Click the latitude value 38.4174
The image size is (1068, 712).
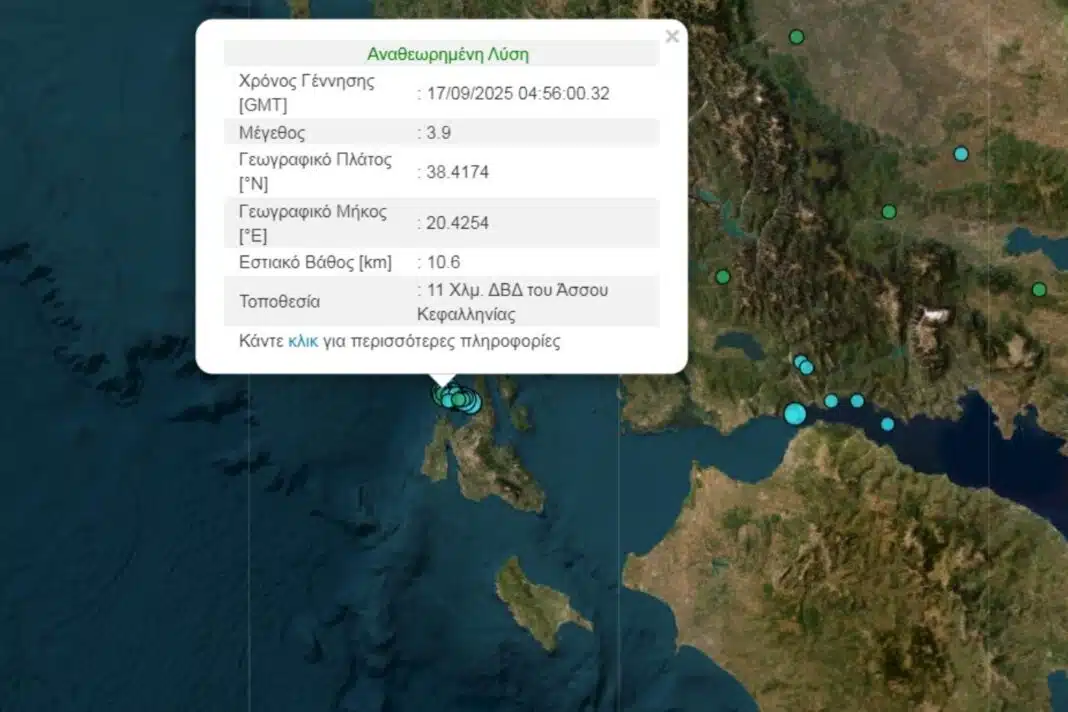click(457, 172)
